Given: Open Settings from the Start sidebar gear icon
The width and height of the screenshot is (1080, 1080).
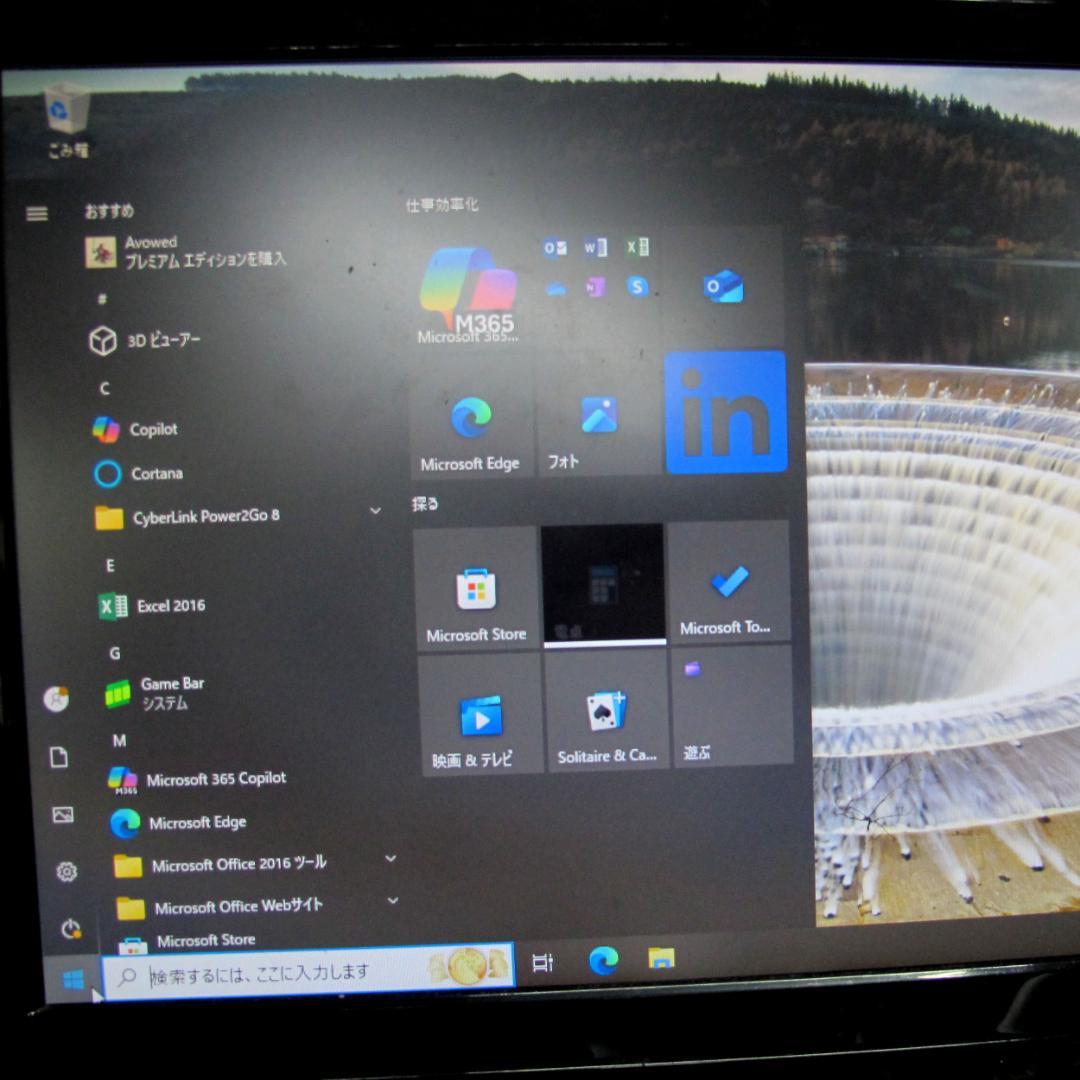Looking at the screenshot, I should [x=65, y=872].
